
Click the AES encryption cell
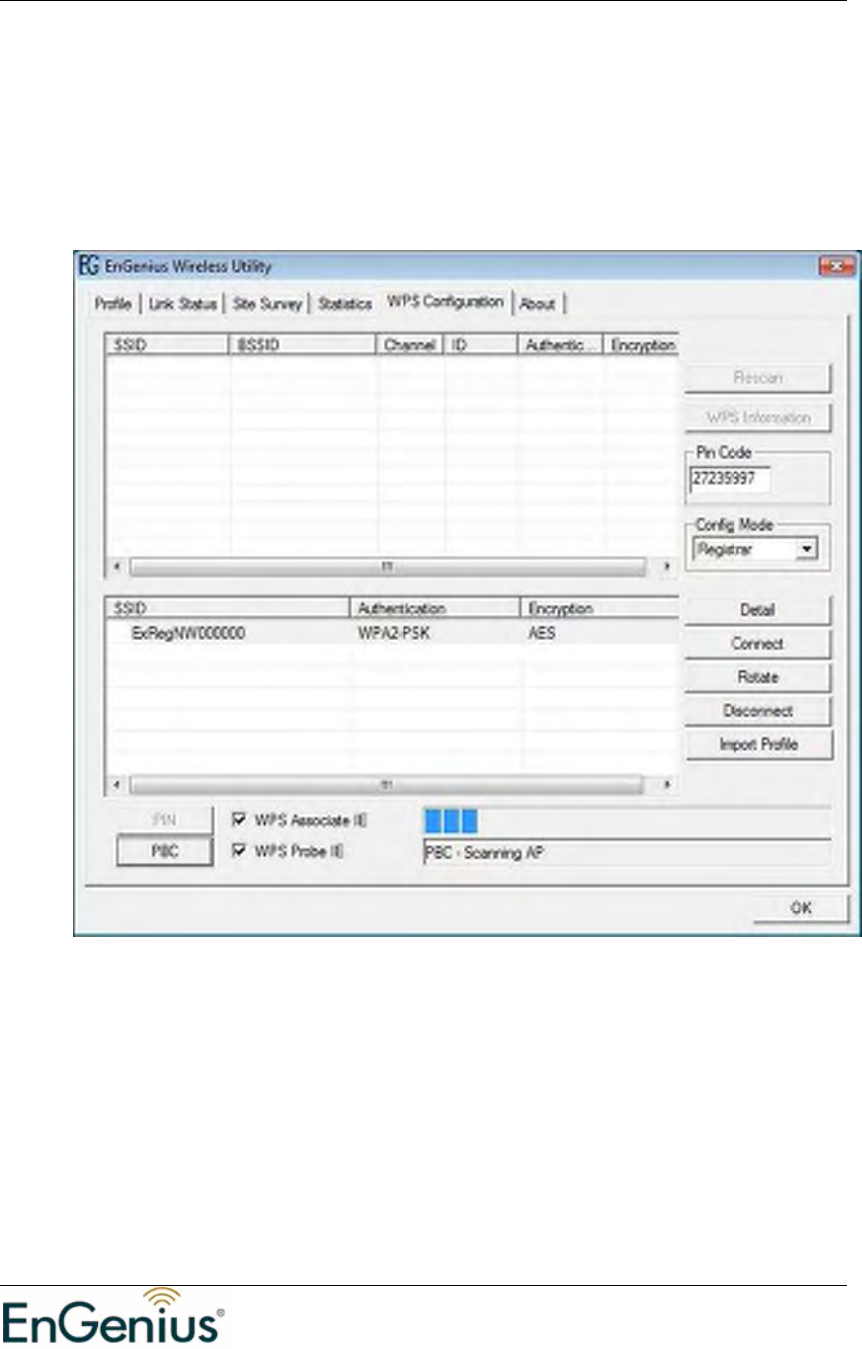(541, 634)
